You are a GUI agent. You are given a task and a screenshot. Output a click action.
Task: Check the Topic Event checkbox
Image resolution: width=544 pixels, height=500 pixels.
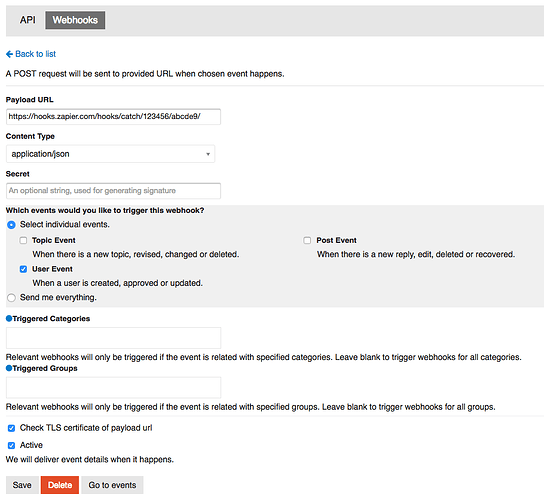click(x=23, y=240)
